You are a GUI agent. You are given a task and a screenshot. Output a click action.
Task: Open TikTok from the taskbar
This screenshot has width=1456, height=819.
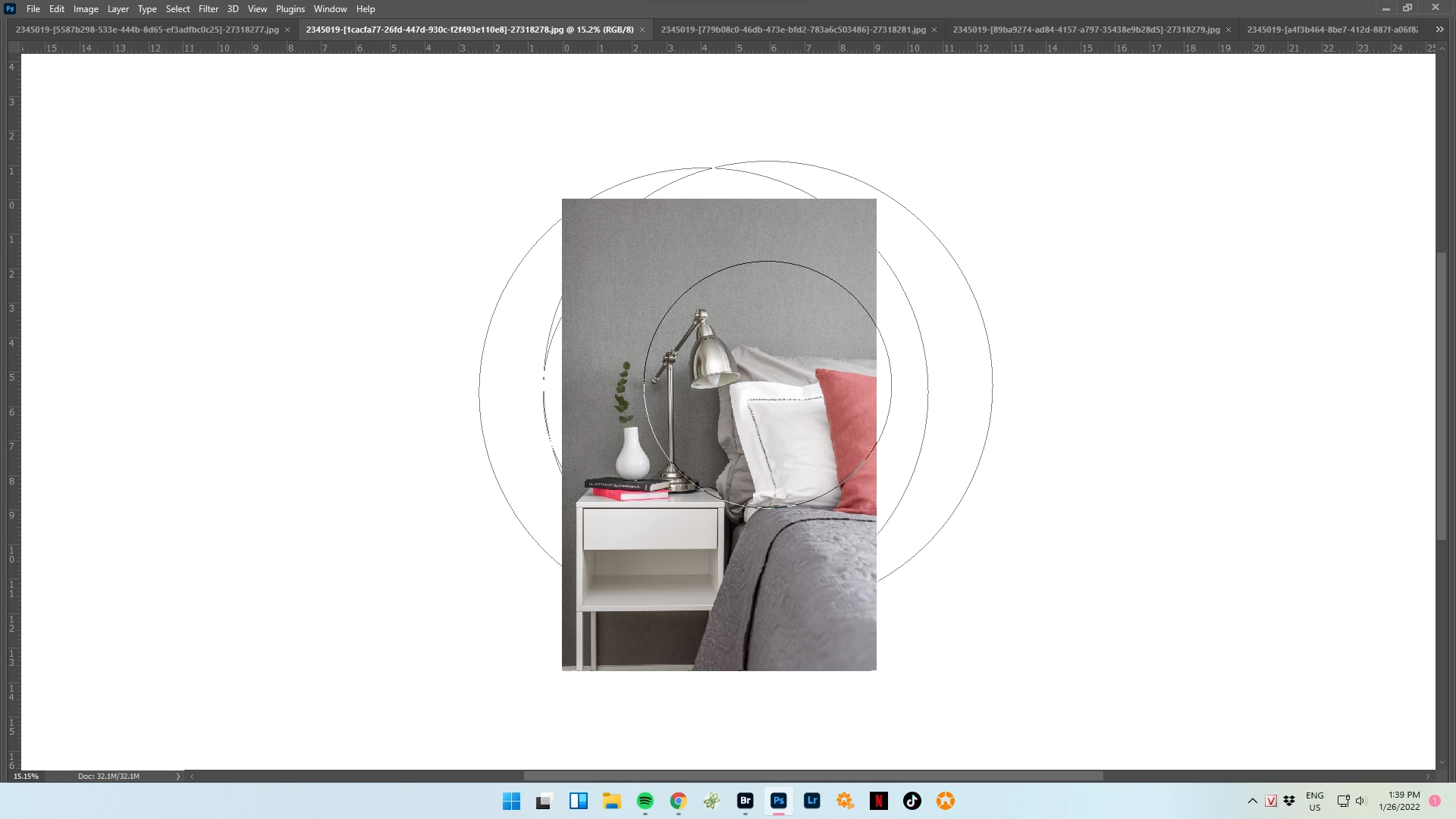(x=912, y=801)
